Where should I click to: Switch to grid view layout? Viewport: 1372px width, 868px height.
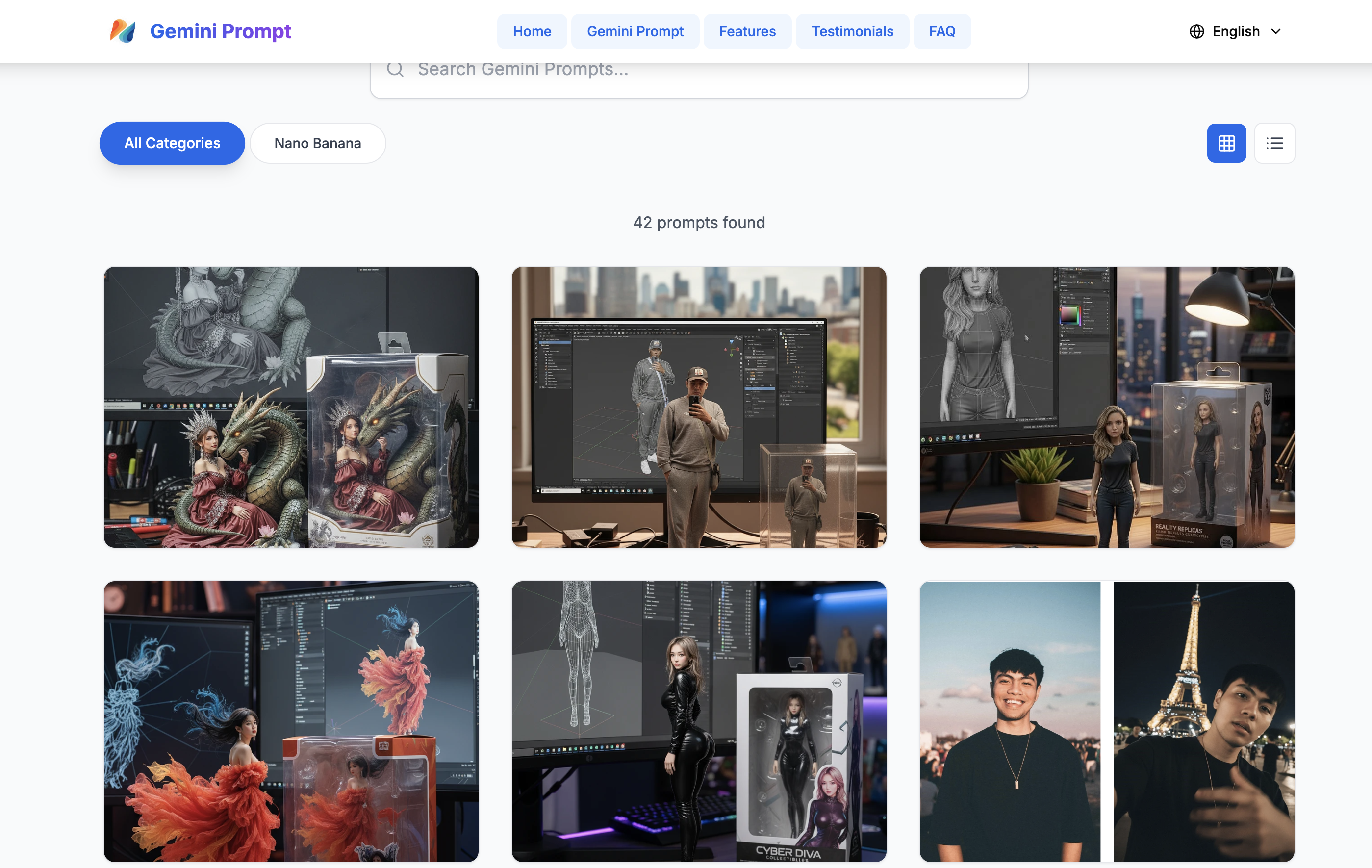pos(1226,143)
